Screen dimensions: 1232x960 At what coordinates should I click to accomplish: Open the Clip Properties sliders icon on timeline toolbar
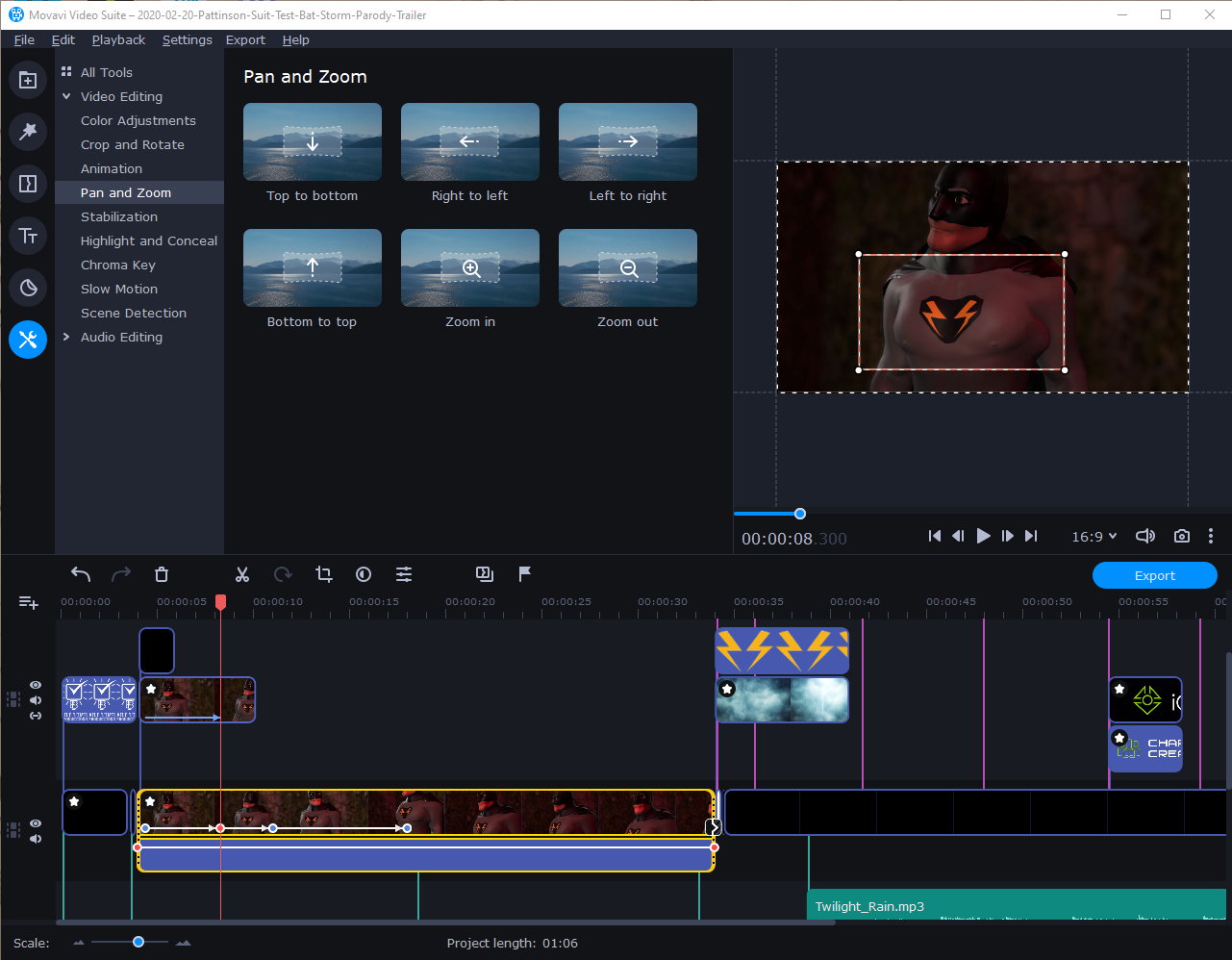coord(404,574)
